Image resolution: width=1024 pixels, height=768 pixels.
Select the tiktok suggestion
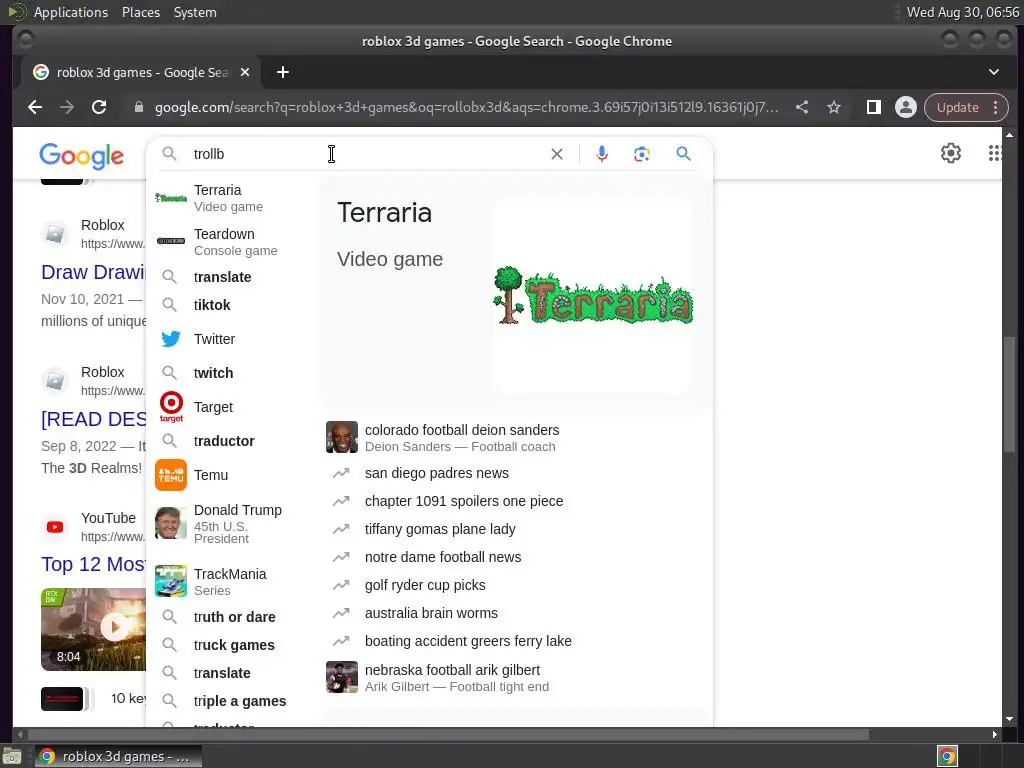[234, 305]
